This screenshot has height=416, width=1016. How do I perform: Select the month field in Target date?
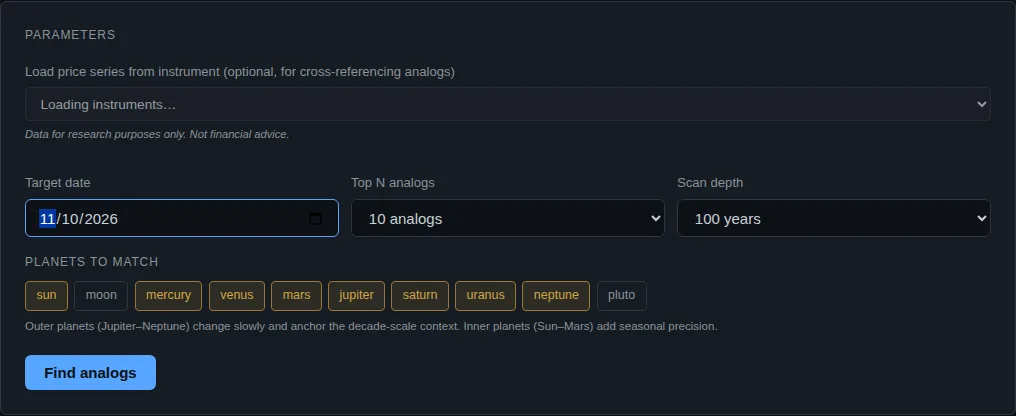47,219
